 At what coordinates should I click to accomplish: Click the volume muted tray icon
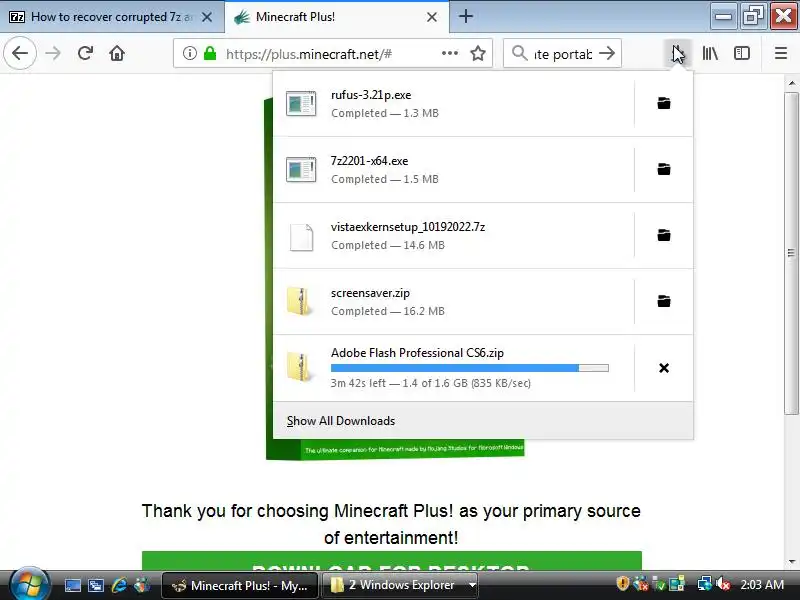click(x=722, y=584)
